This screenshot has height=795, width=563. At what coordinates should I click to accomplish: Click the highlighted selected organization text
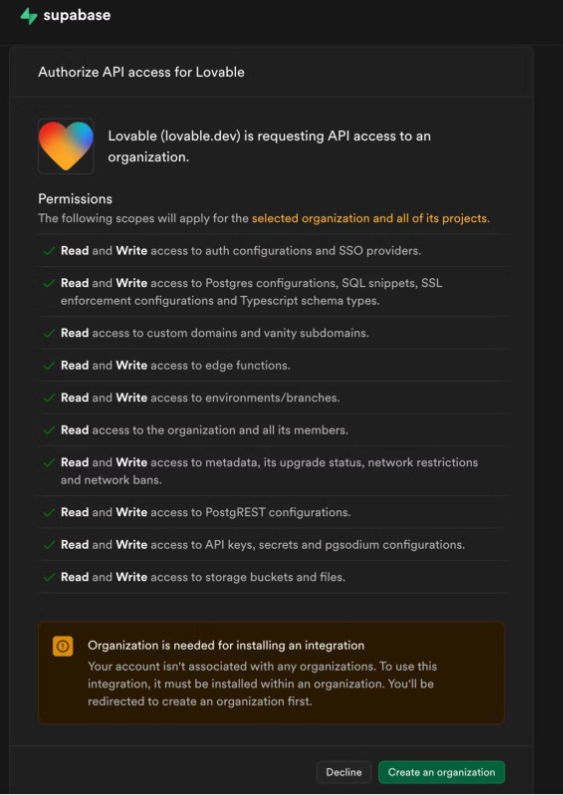pos(371,219)
